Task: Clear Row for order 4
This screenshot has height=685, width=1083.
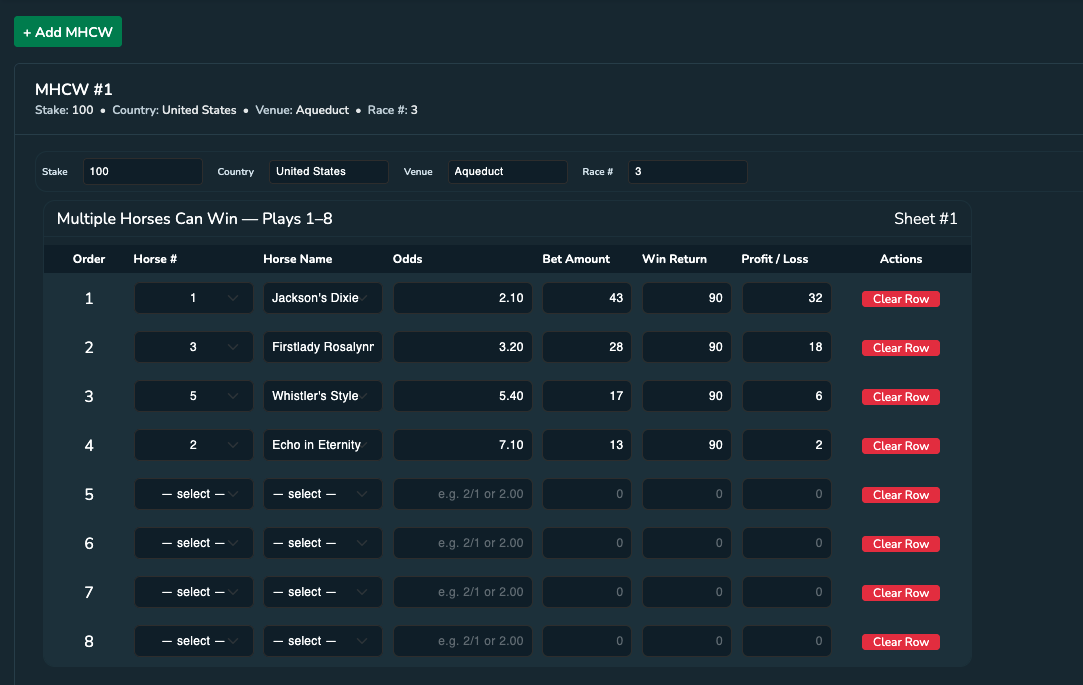Action: click(x=900, y=445)
